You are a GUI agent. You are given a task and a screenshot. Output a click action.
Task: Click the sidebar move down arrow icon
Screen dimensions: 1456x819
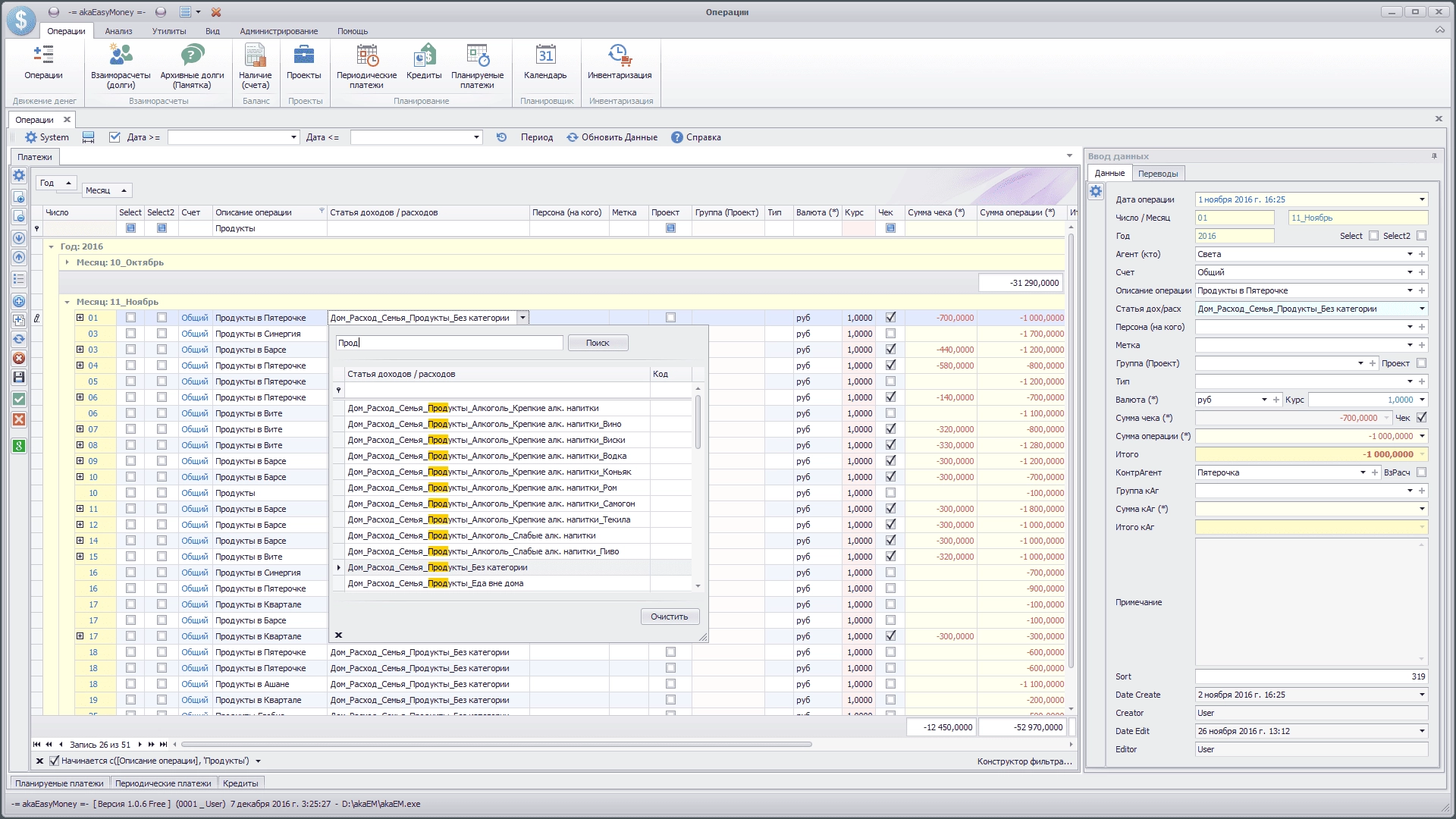20,238
